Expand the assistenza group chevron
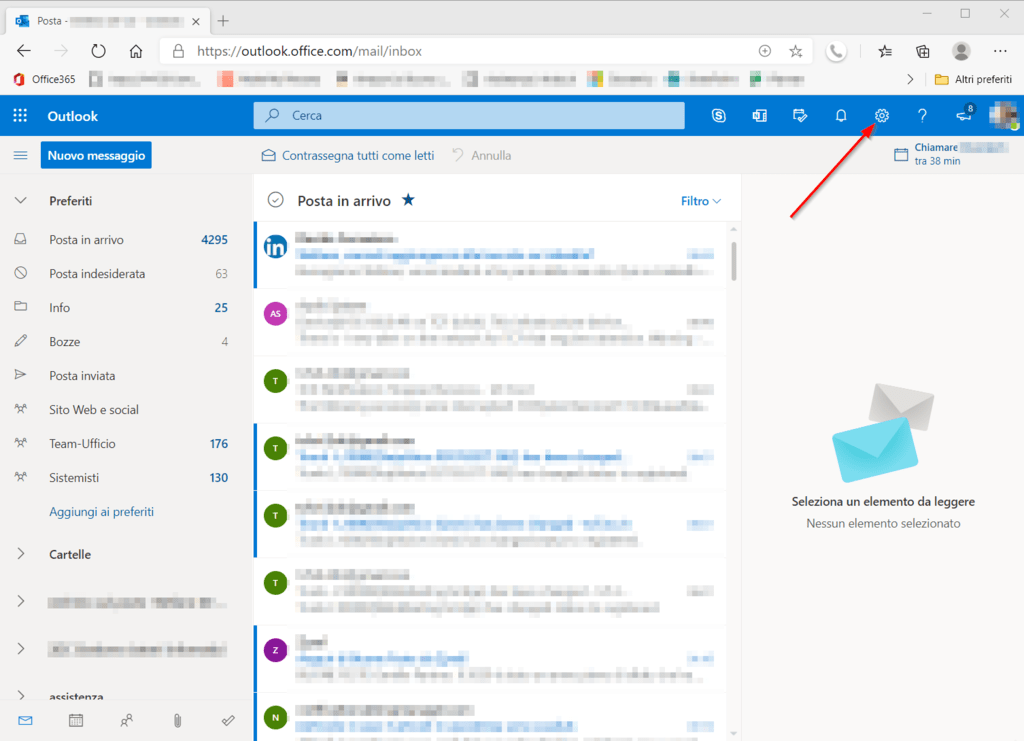Screen dimensions: 1024x741 [x=21, y=696]
